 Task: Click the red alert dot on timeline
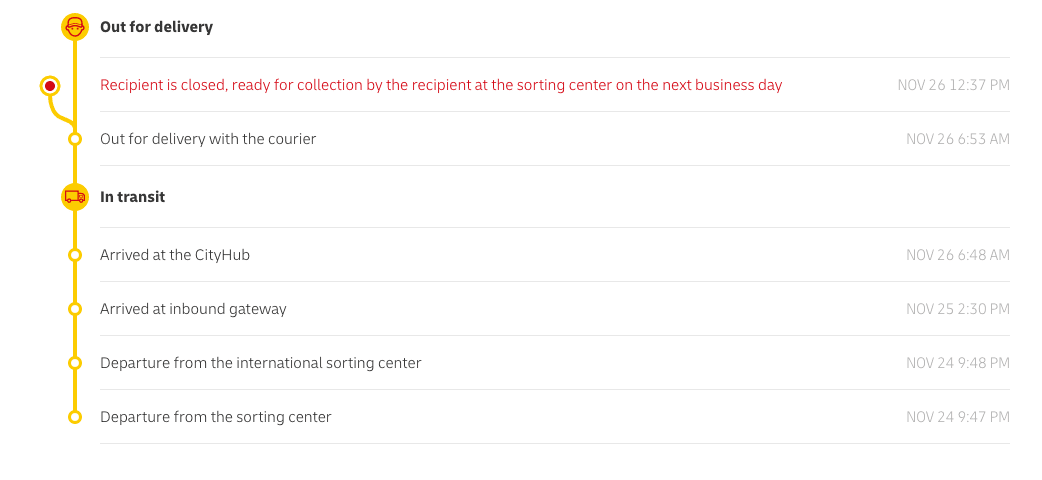(50, 86)
